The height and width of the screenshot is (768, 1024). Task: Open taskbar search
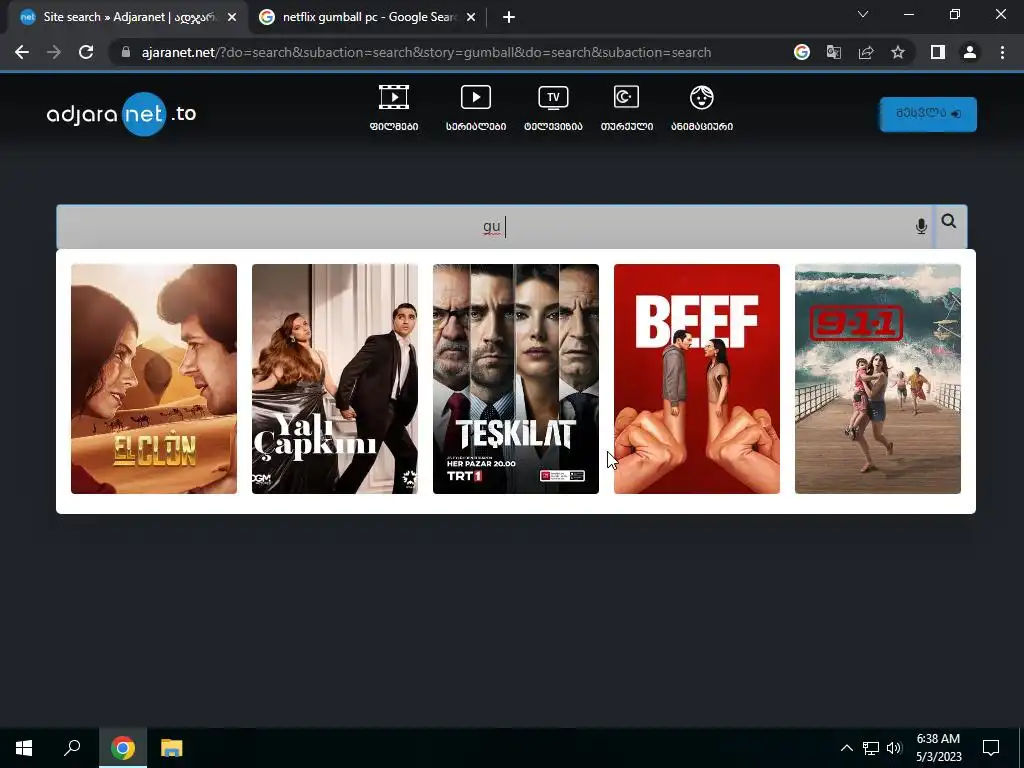tap(72, 748)
